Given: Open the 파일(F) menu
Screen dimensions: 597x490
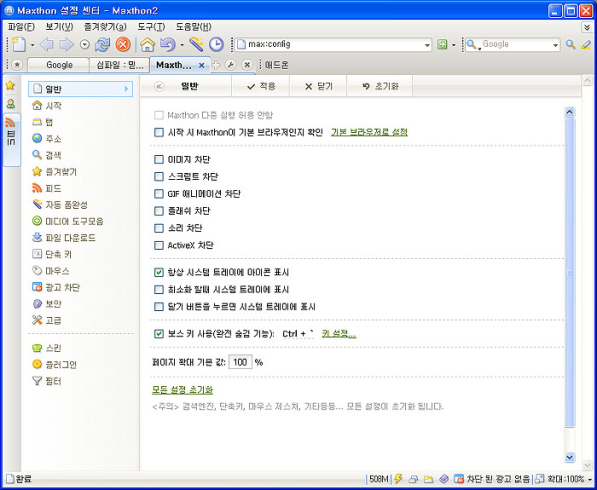Looking at the screenshot, I should (x=21, y=27).
